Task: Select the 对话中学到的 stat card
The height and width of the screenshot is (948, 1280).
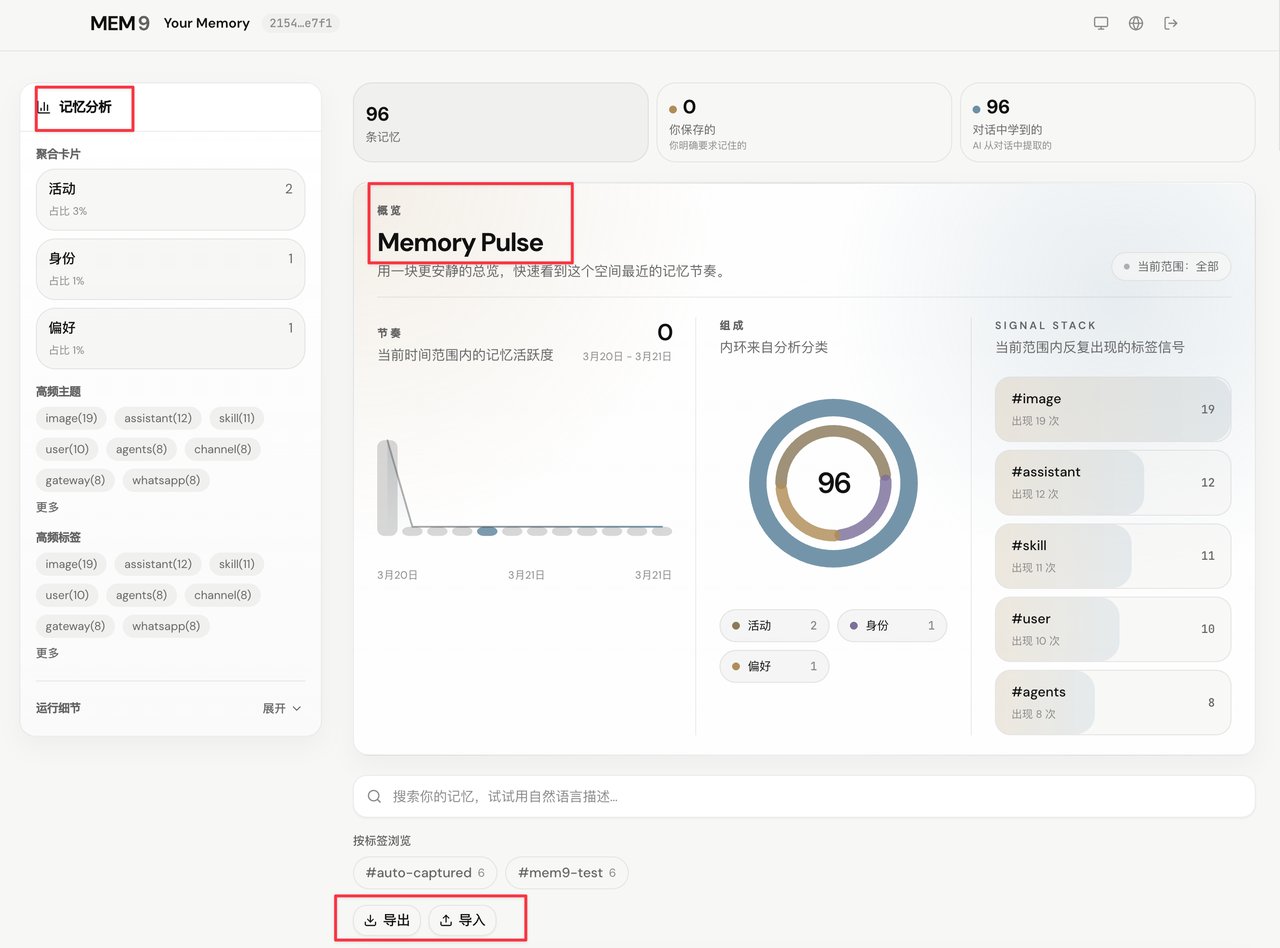Action: pyautogui.click(x=1107, y=122)
